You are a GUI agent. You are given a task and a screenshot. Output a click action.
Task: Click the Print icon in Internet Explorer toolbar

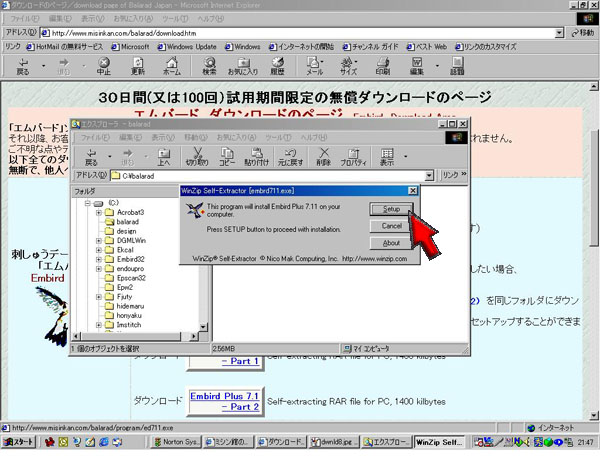click(383, 66)
